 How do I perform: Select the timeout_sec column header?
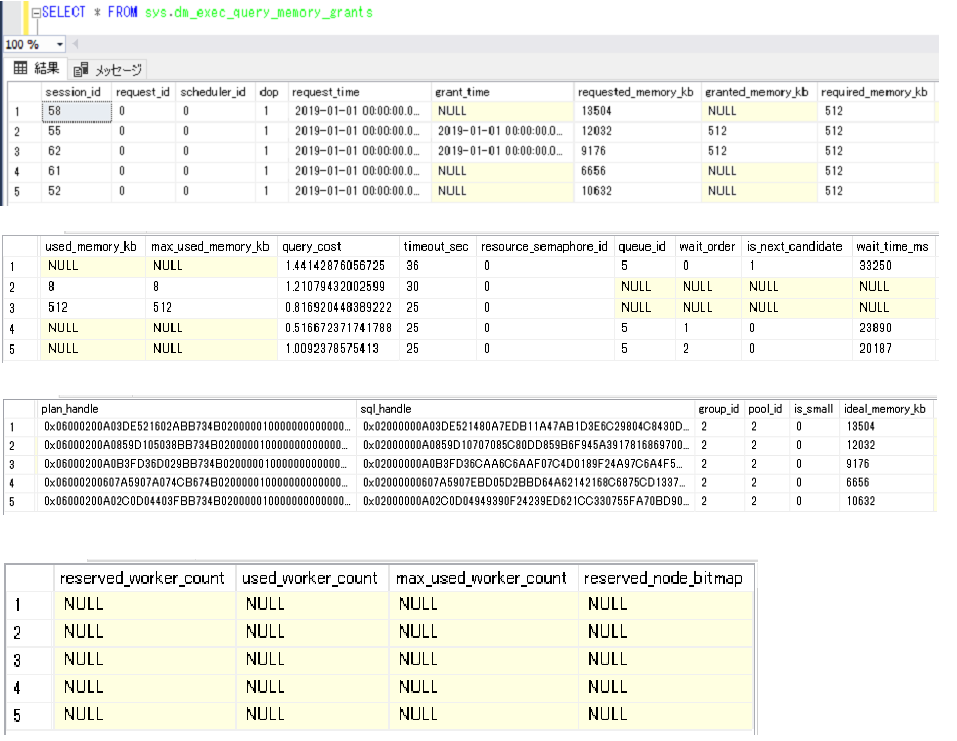coord(438,247)
